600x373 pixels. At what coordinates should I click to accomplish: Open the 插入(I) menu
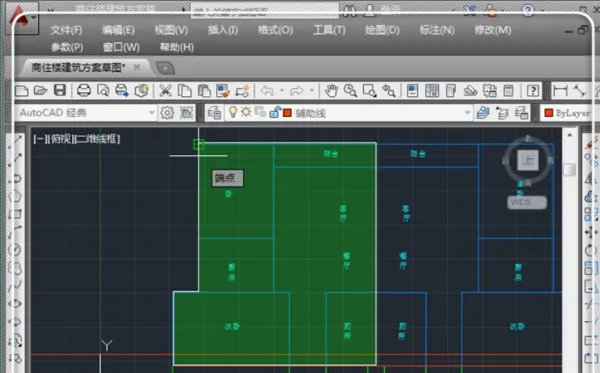tap(223, 30)
